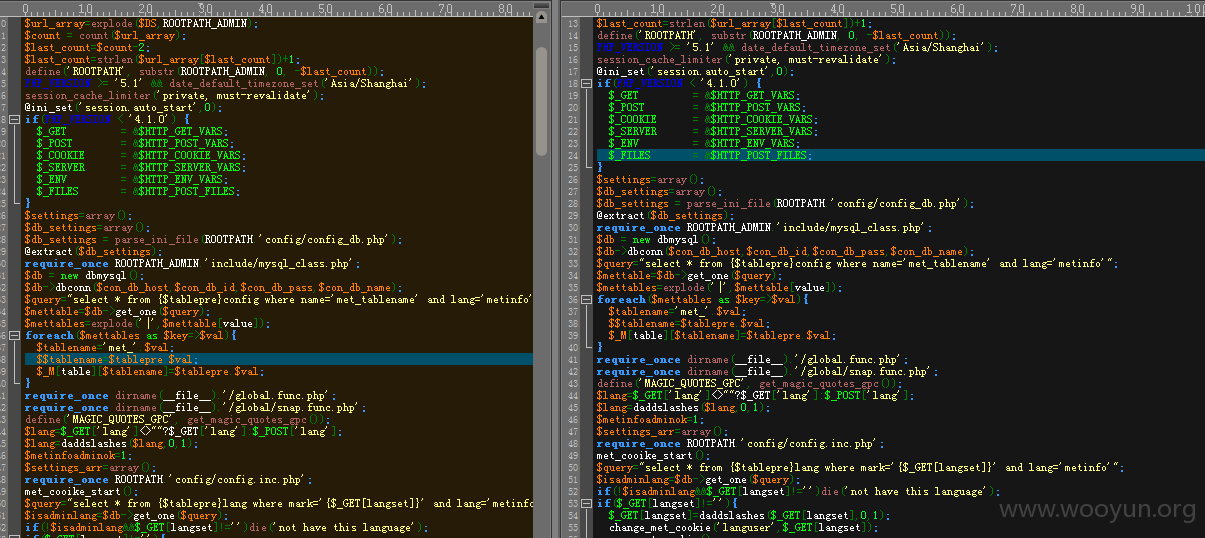
Task: Click the $count = count line in left pane
Action: [103, 35]
